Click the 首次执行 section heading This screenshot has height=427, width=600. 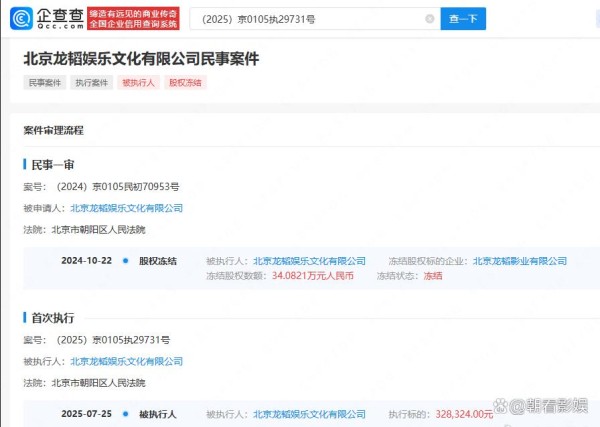tap(52, 318)
